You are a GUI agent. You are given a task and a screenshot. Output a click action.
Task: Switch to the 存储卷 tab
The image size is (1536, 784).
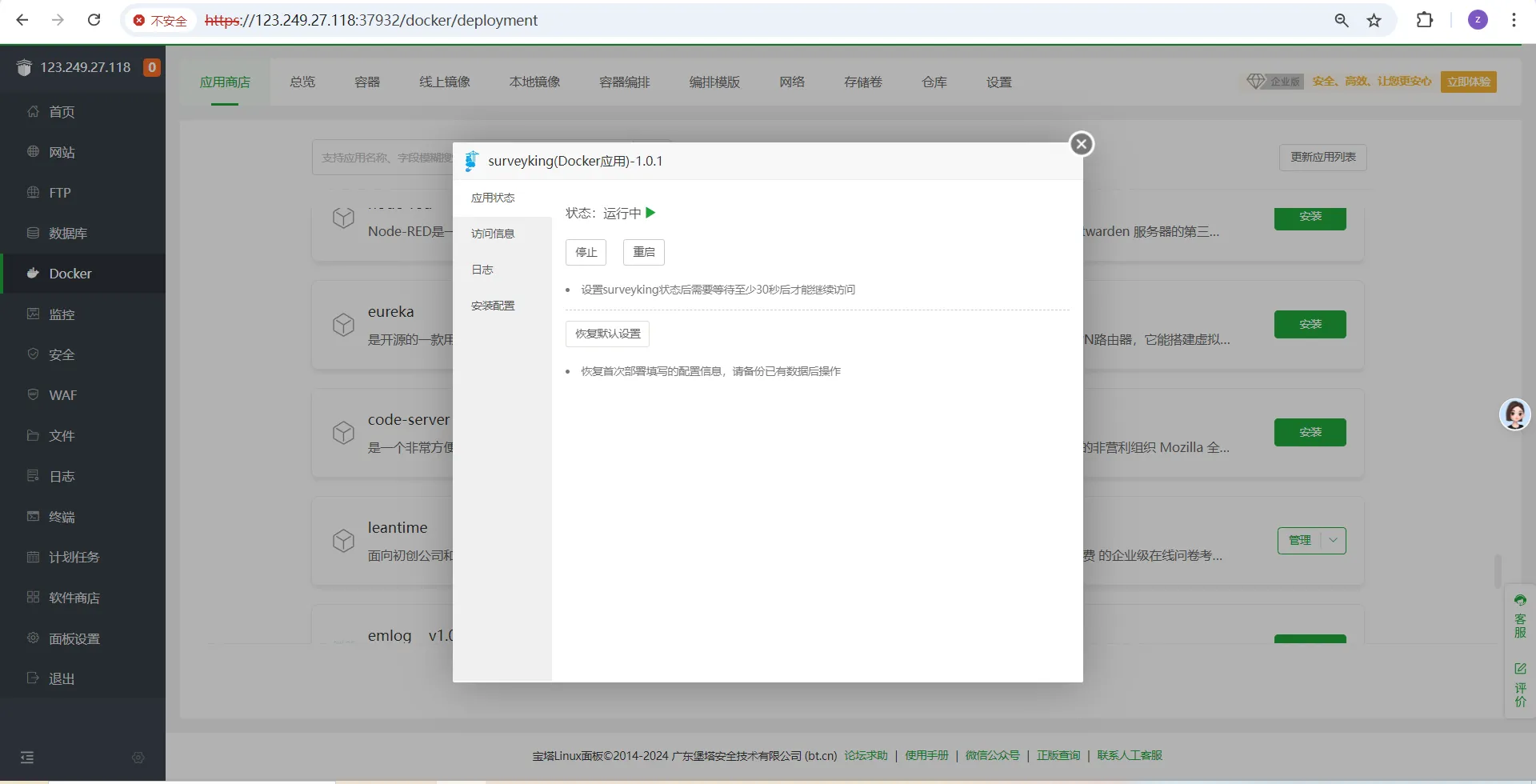[x=863, y=82]
